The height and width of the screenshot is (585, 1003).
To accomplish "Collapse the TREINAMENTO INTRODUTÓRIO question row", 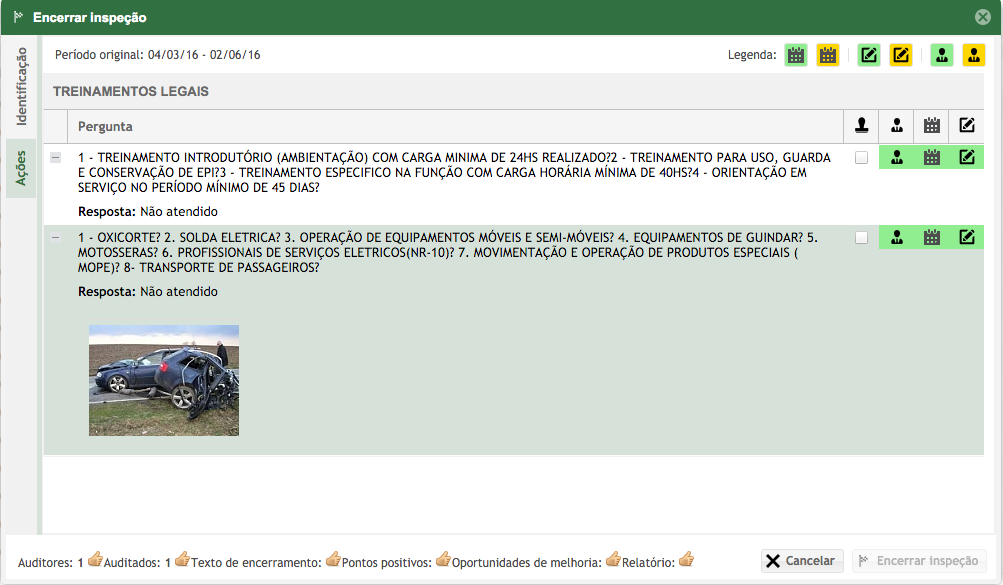I will (x=56, y=157).
